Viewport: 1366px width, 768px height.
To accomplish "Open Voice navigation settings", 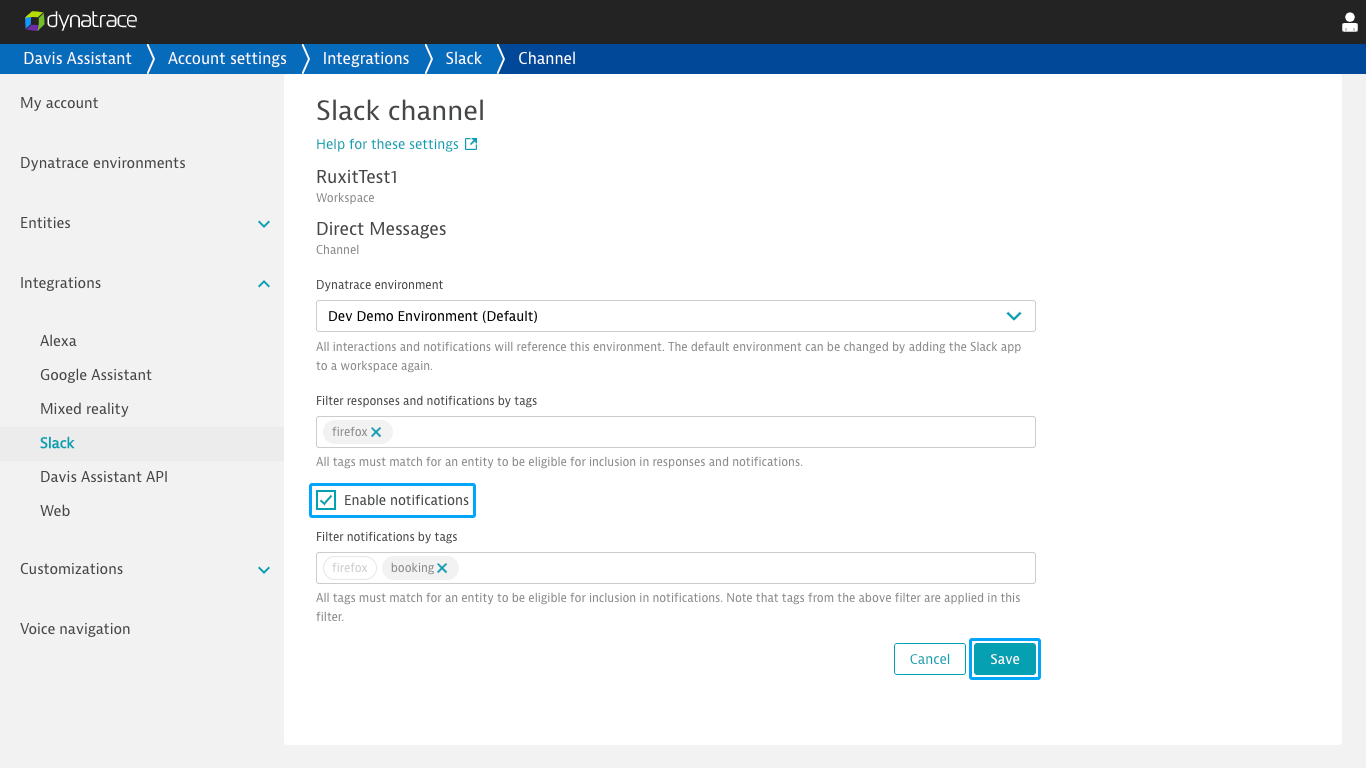I will [x=75, y=629].
